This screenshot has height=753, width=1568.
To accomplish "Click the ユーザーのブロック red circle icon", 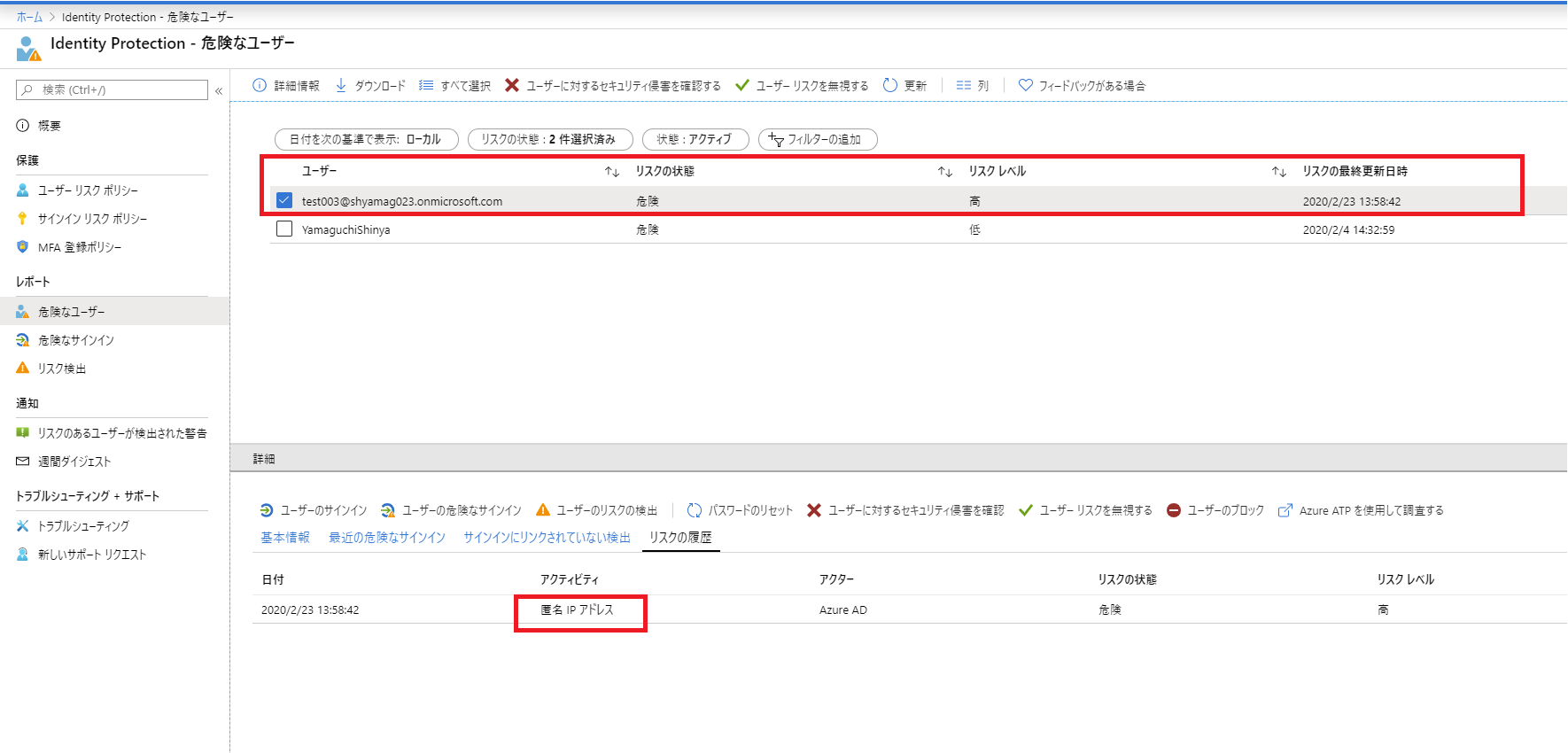I will pyautogui.click(x=1174, y=510).
